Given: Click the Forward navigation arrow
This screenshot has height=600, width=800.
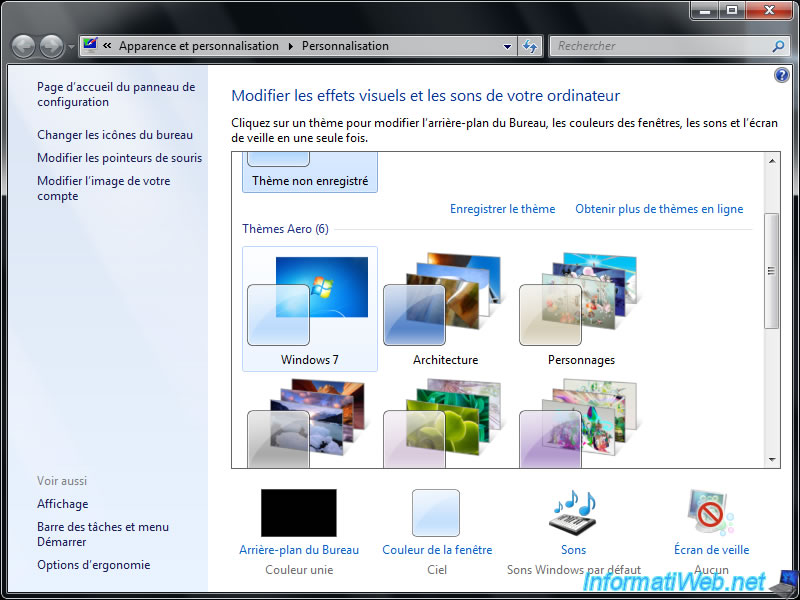Looking at the screenshot, I should [52, 47].
